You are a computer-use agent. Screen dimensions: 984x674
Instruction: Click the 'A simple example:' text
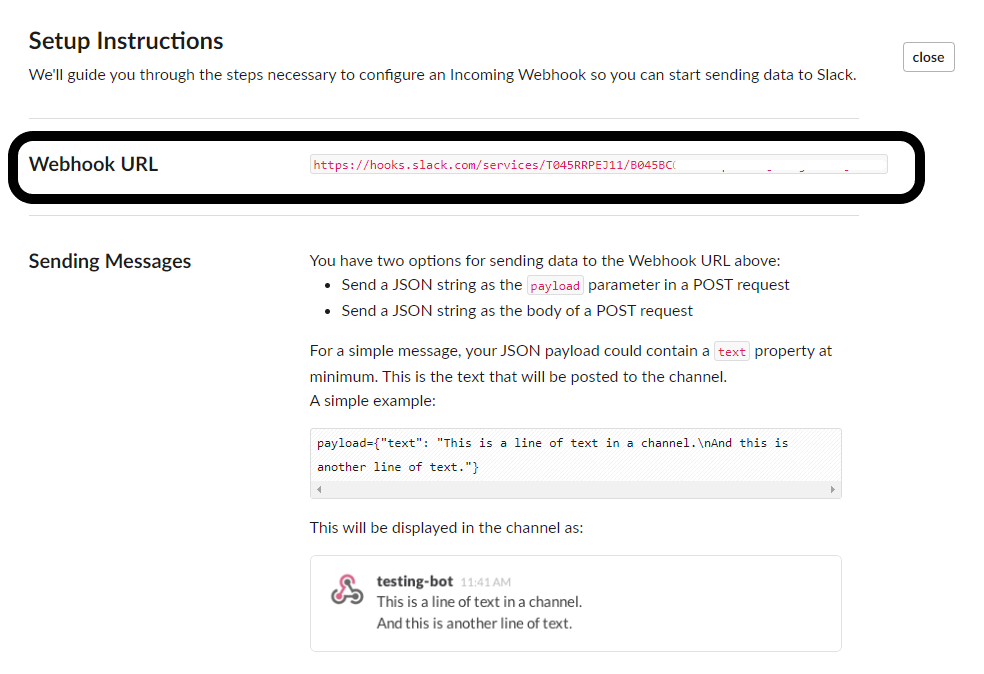point(373,400)
